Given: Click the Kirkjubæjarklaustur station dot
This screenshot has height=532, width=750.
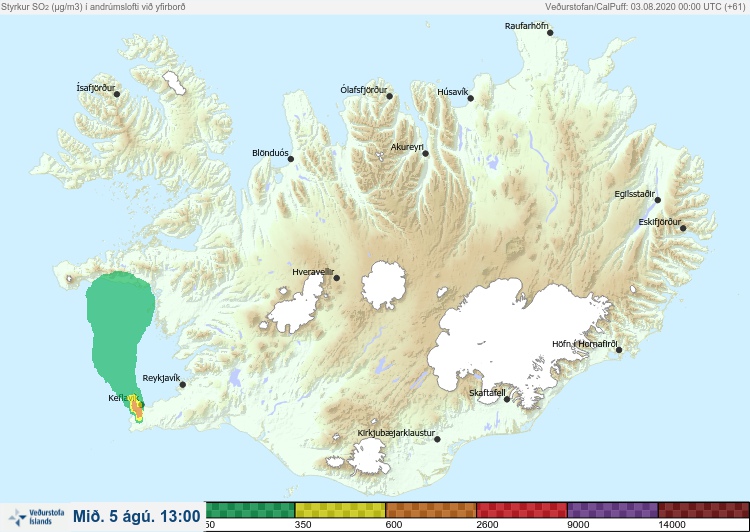Looking at the screenshot, I should 437,439.
